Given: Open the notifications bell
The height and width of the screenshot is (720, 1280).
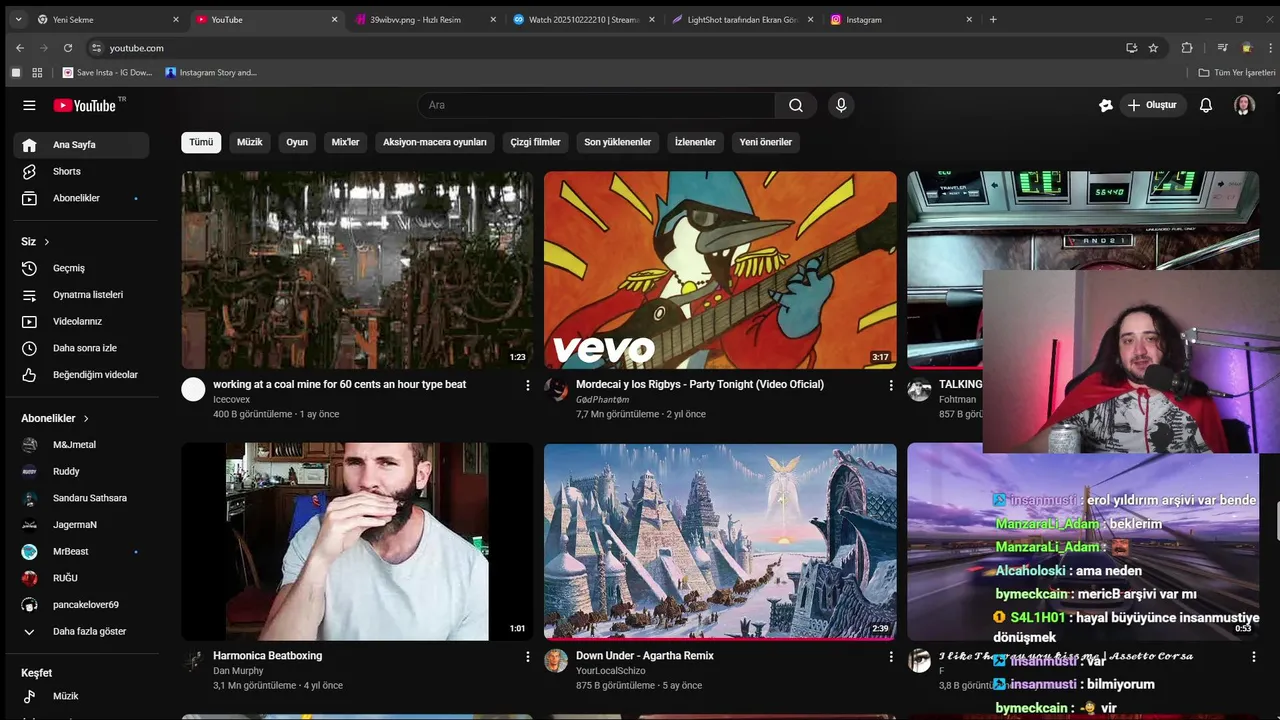Looking at the screenshot, I should coord(1206,105).
